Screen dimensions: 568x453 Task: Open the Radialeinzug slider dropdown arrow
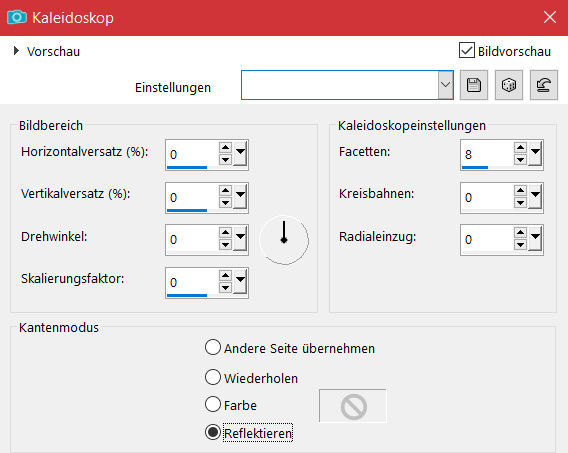coord(535,239)
